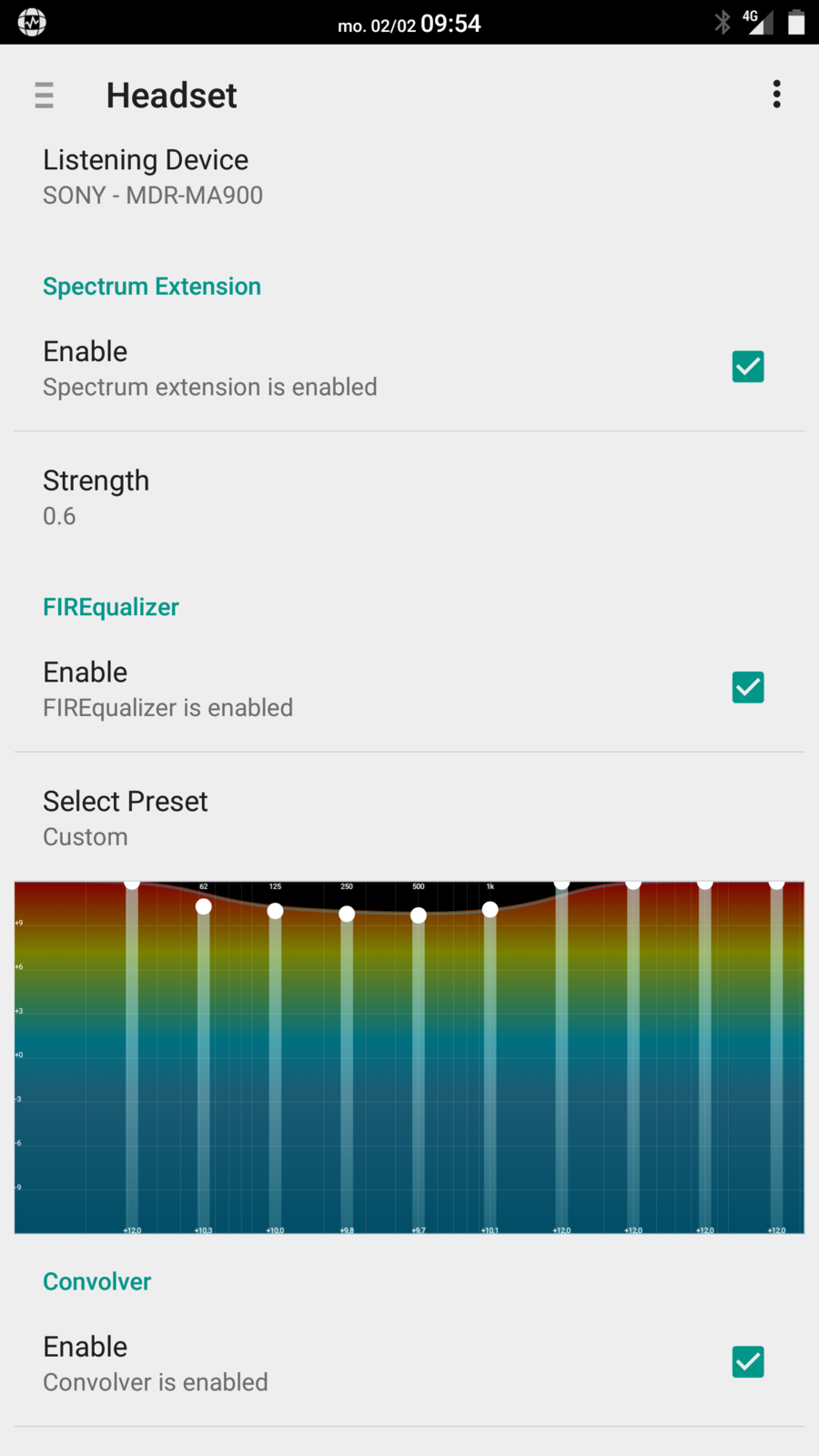Viewport: 819px width, 1456px height.
Task: Click the 1k equalizer band handle
Action: click(490, 910)
